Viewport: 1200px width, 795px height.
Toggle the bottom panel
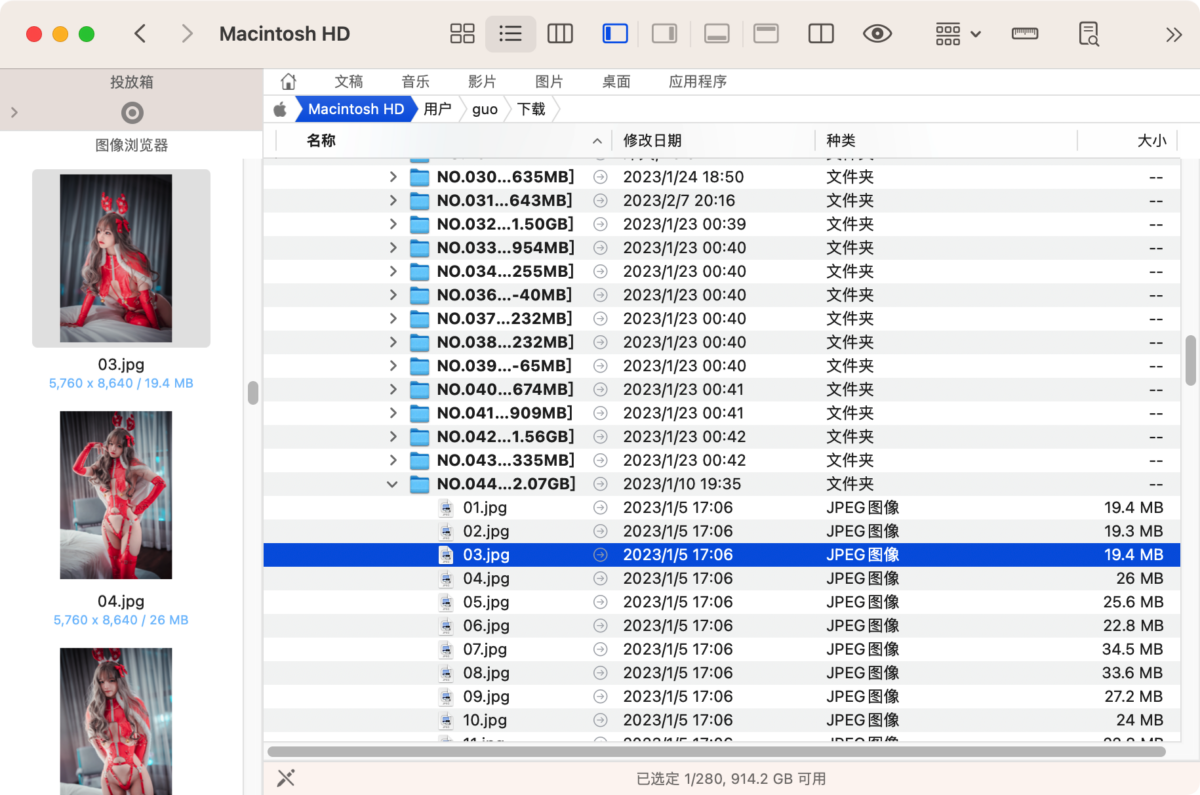(x=716, y=34)
